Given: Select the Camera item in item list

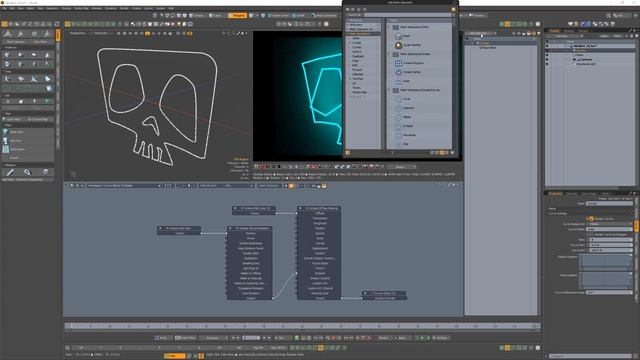Looking at the screenshot, I should tap(586, 60).
